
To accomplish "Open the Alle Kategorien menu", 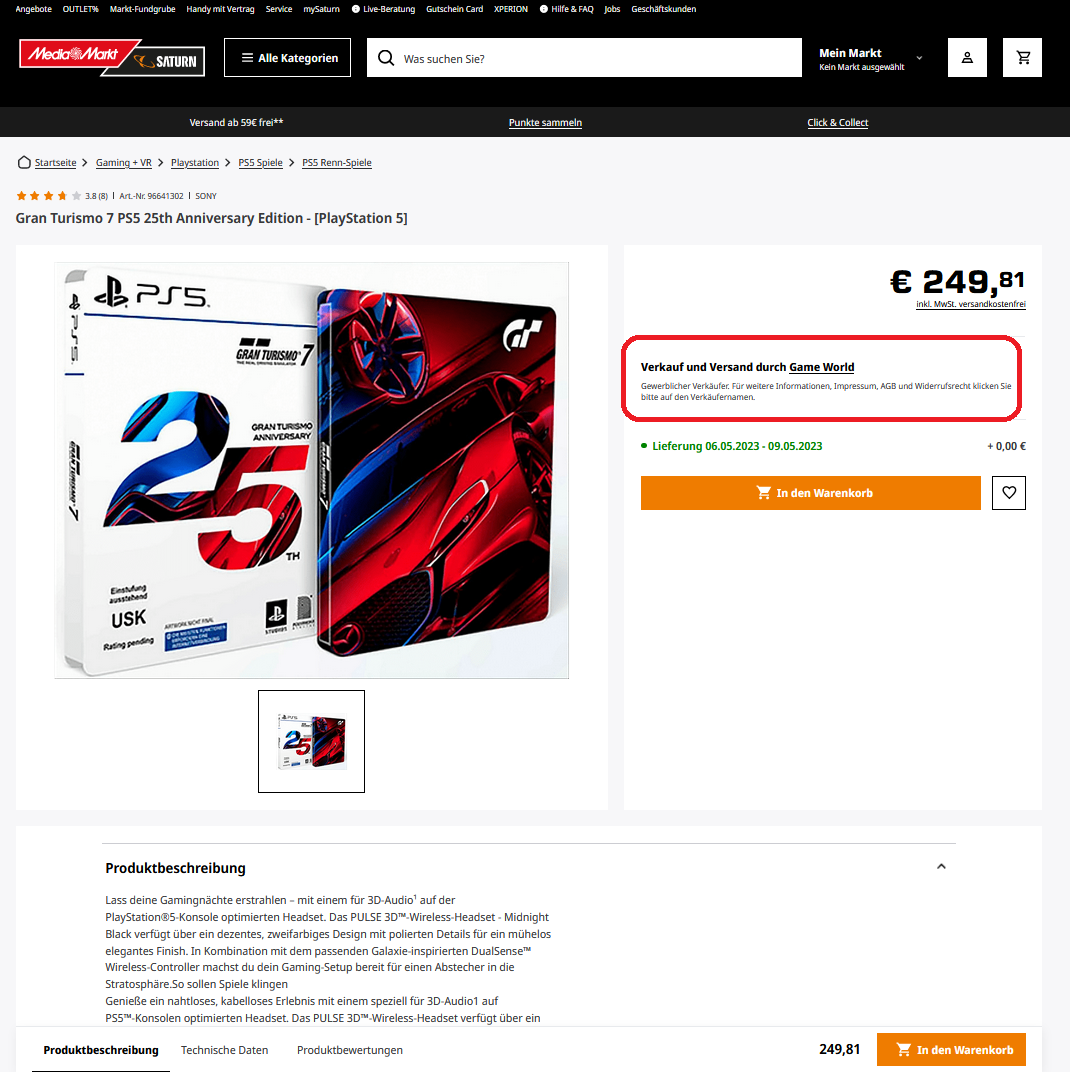I will (287, 57).
